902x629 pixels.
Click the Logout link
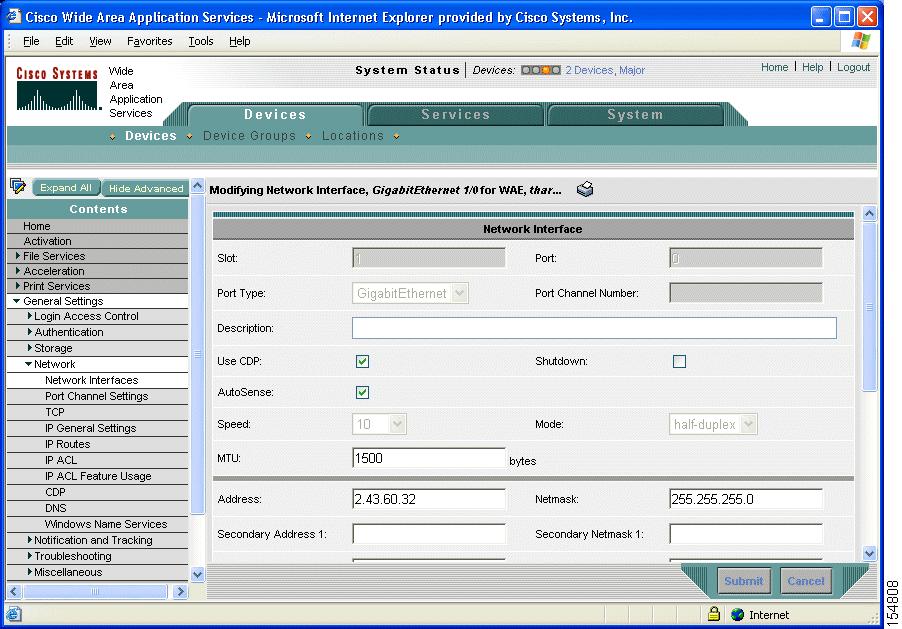point(853,67)
